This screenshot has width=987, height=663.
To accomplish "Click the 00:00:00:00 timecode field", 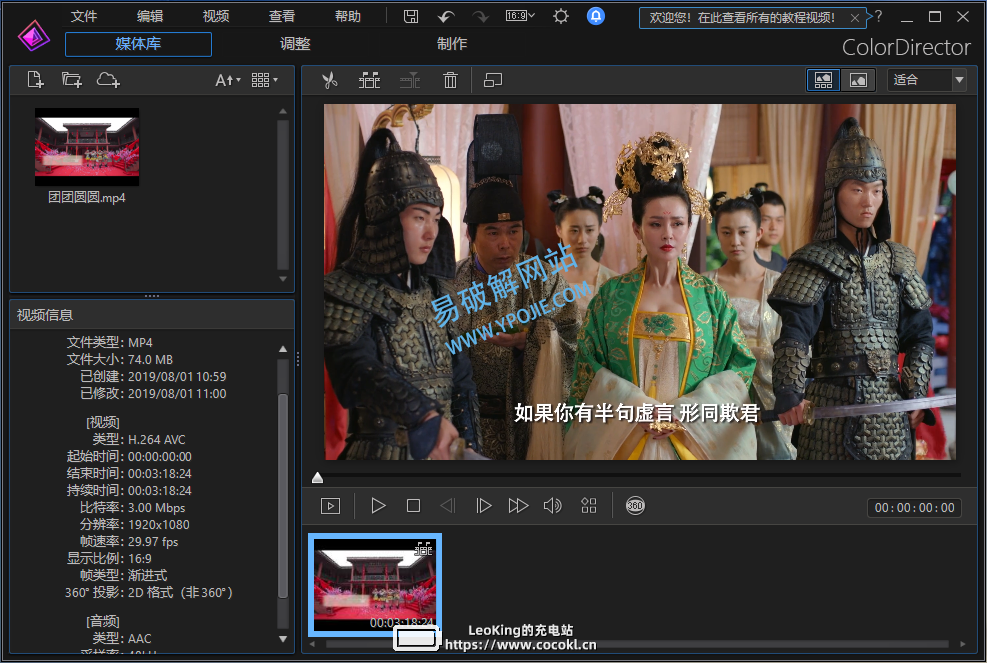I will (915, 507).
